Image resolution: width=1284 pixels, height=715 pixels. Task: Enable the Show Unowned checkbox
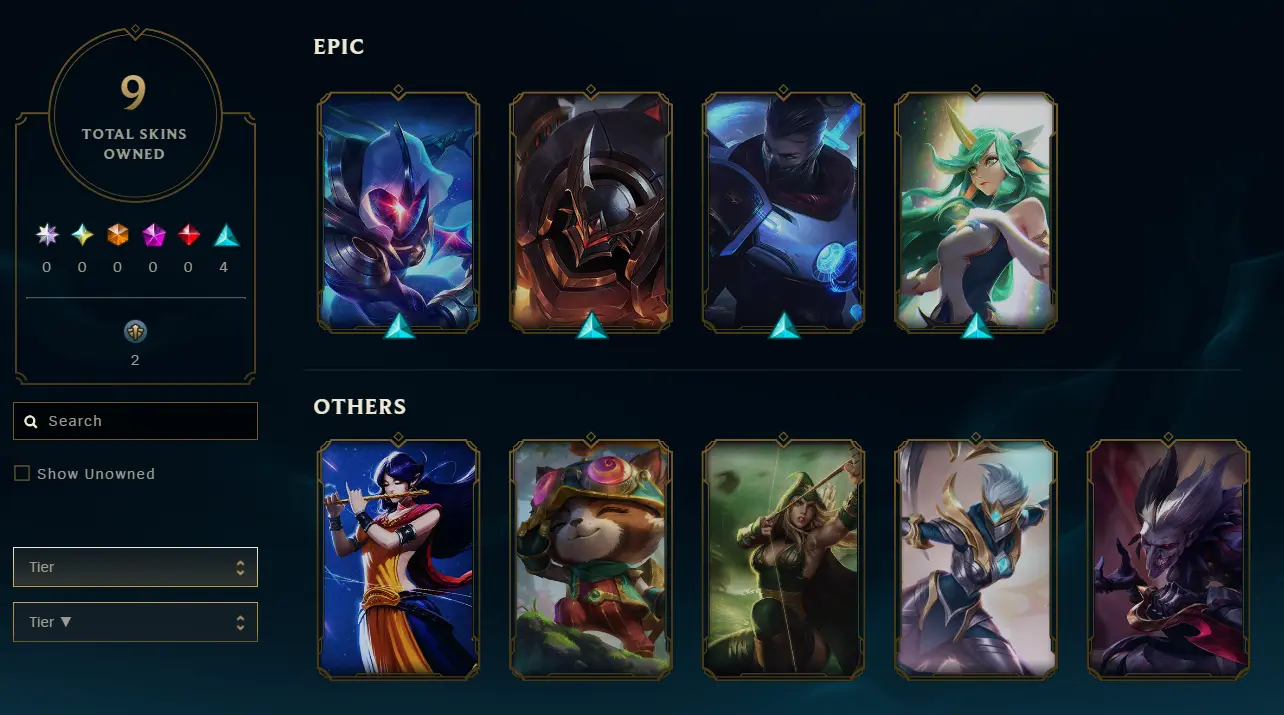pos(22,473)
